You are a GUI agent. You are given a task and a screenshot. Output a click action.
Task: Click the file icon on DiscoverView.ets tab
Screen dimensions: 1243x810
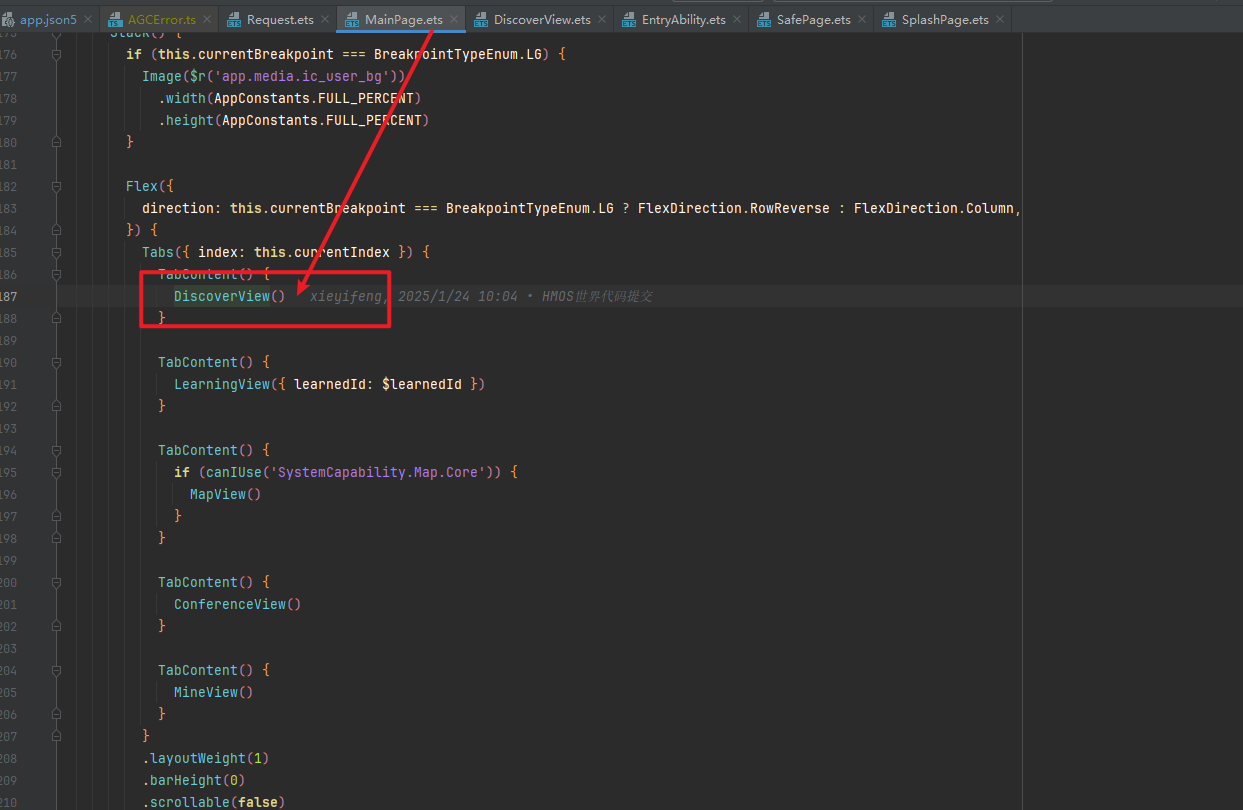point(481,19)
